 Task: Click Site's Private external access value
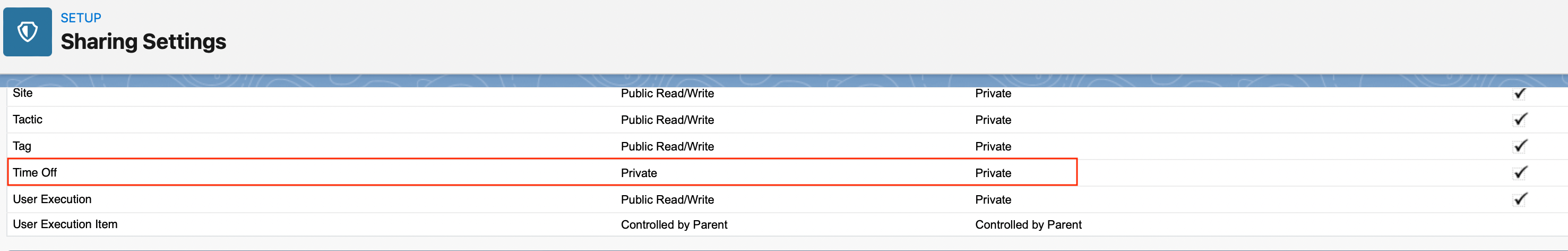coord(993,93)
